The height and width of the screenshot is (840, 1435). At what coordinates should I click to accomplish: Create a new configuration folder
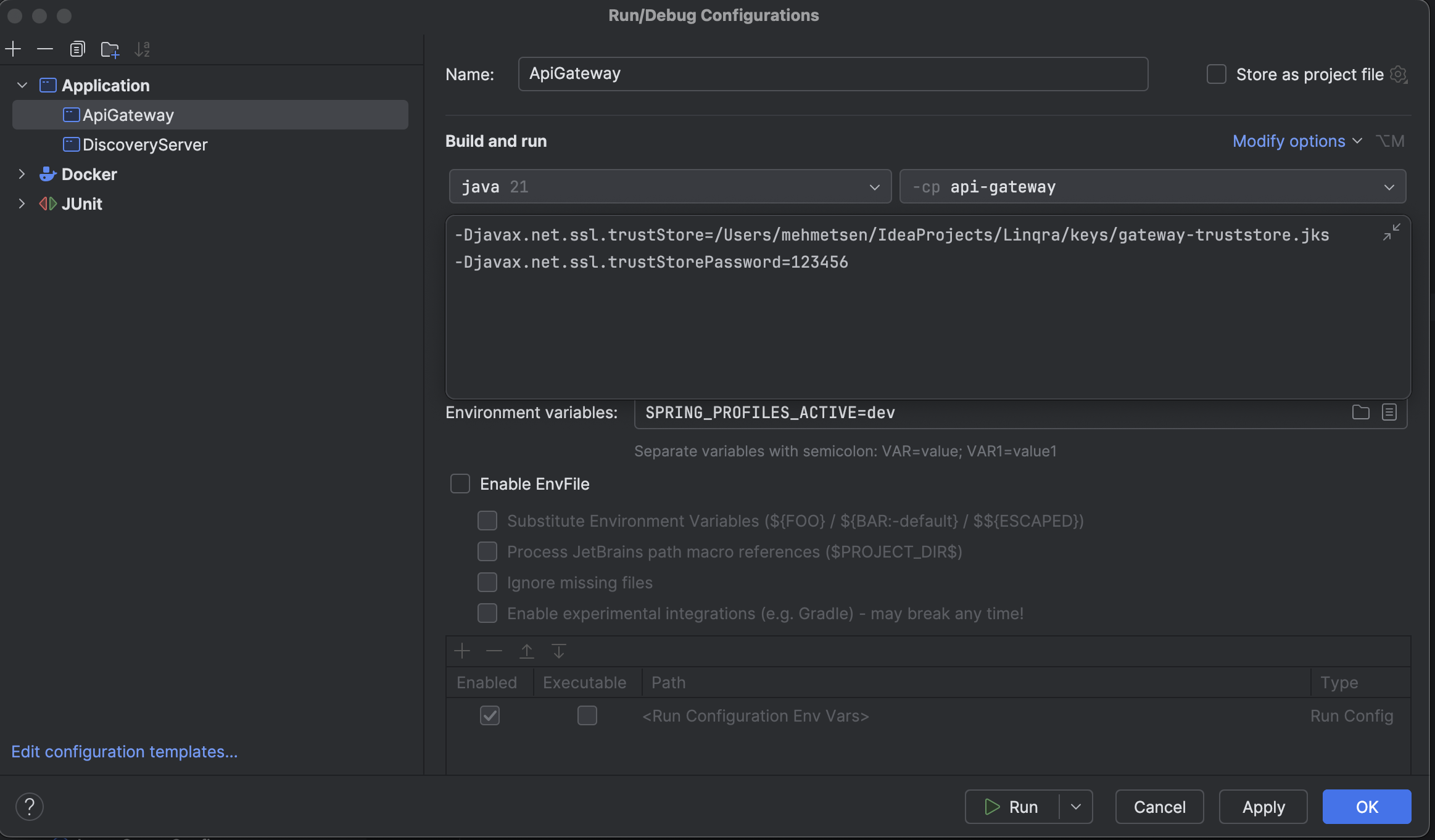pyautogui.click(x=110, y=49)
